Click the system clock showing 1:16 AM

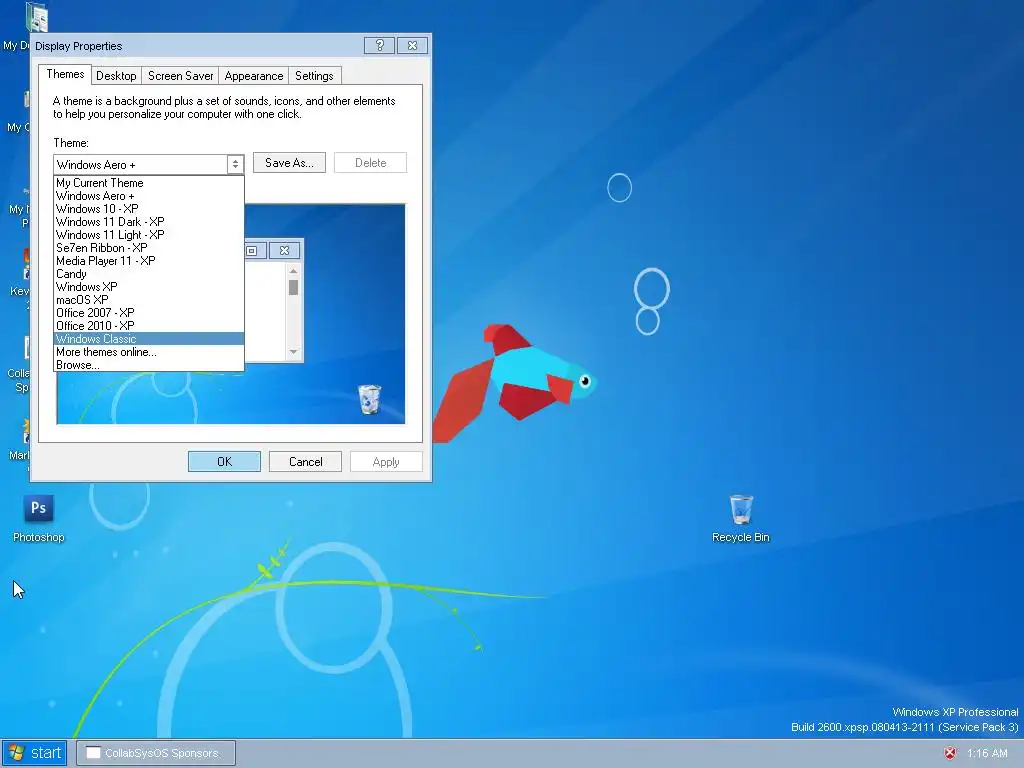[x=987, y=753]
